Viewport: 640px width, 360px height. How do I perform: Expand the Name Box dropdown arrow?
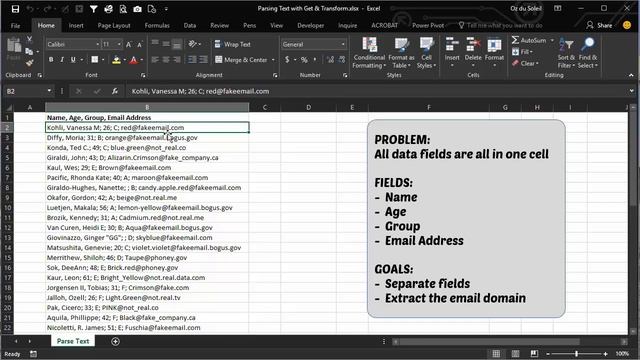click(49, 91)
